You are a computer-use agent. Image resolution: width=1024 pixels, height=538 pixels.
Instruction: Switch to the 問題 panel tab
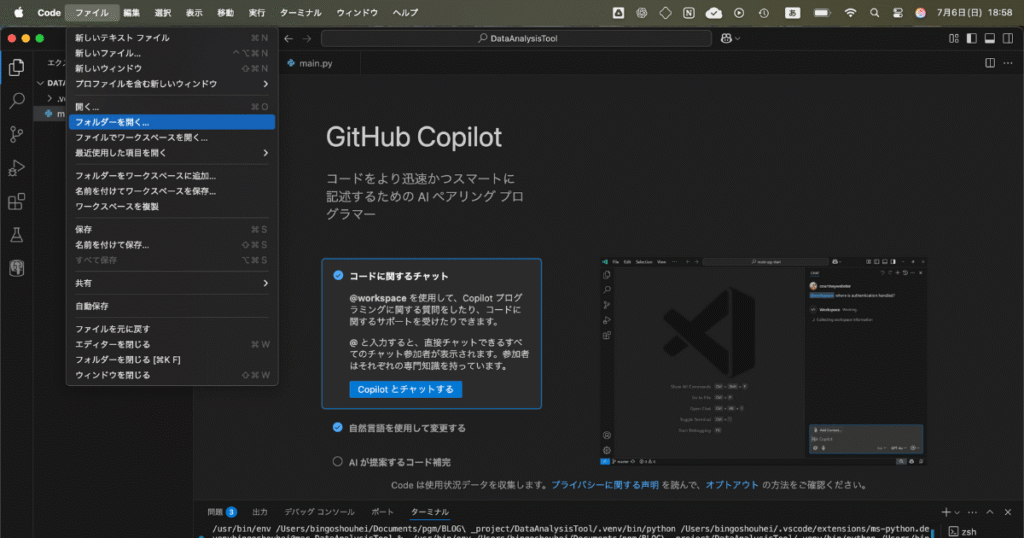pyautogui.click(x=221, y=512)
